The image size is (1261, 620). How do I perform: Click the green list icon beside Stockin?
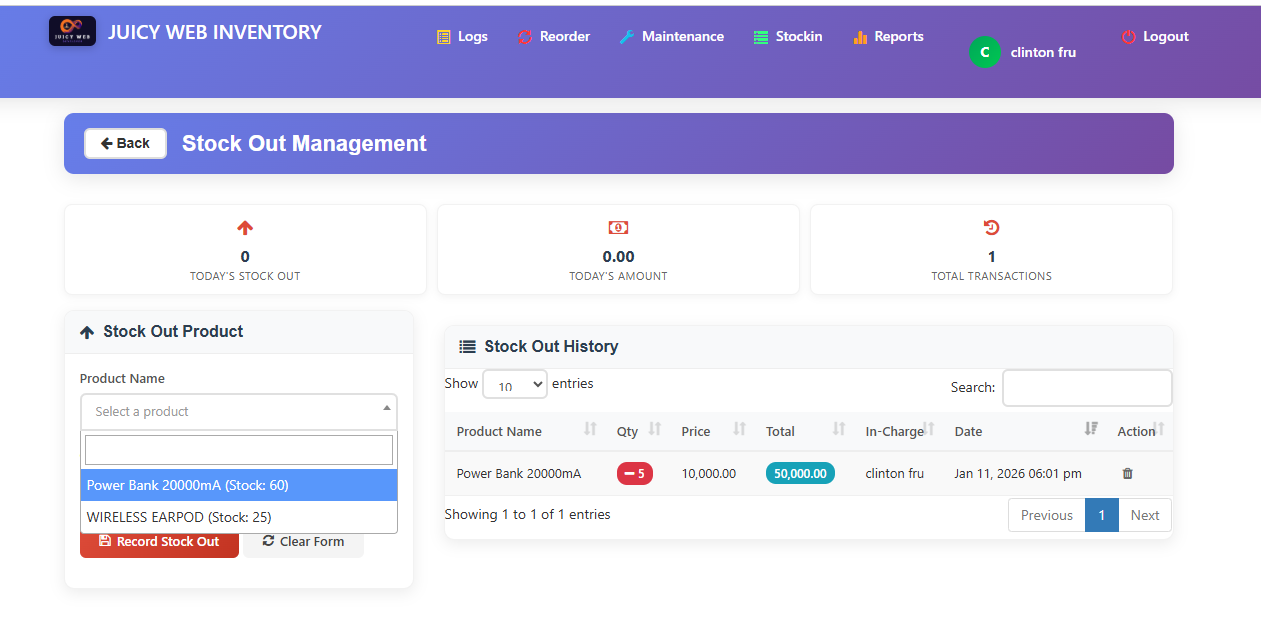pos(758,36)
